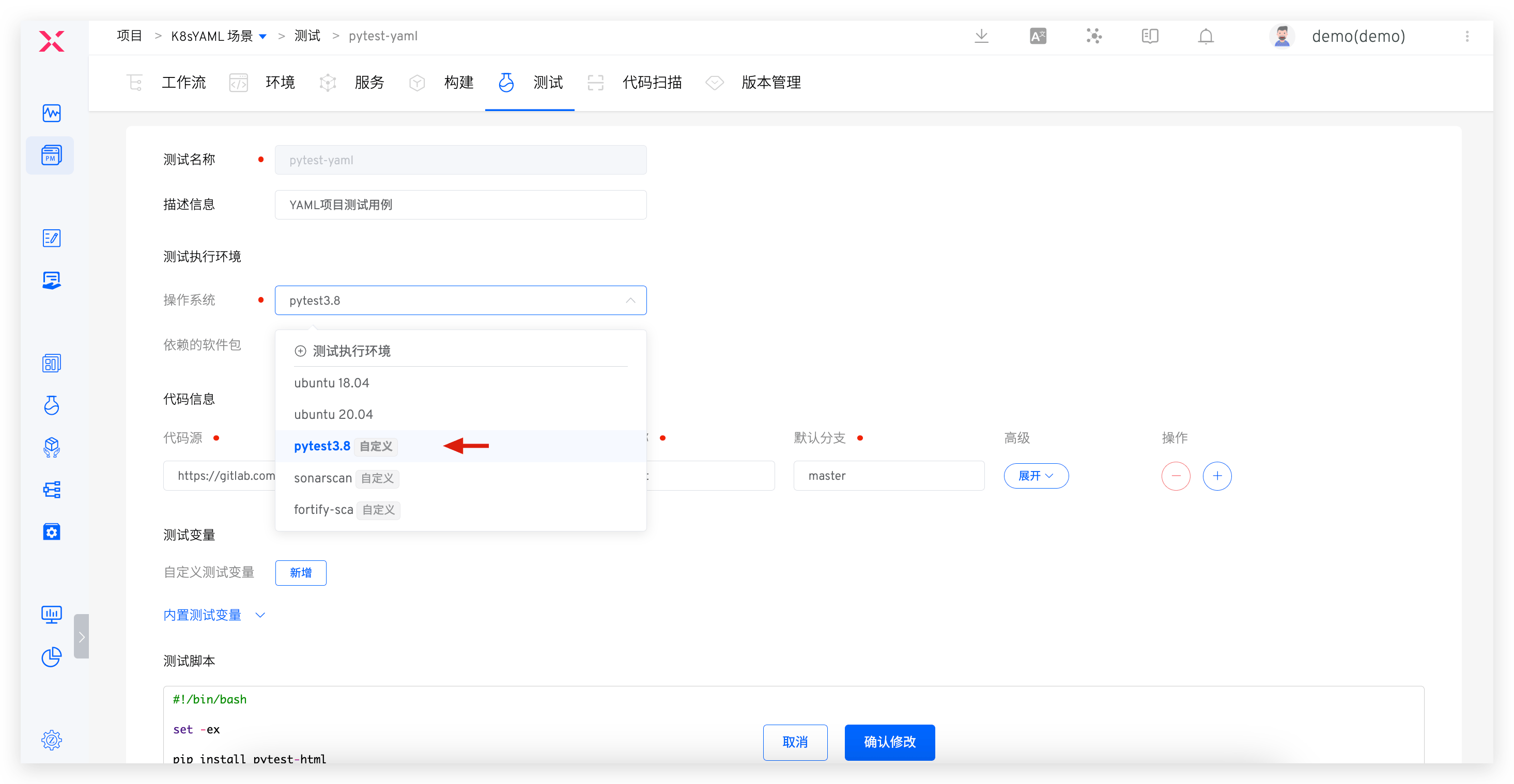Open the PM project sidebar icon
Viewport: 1514px width, 784px height.
(51, 155)
